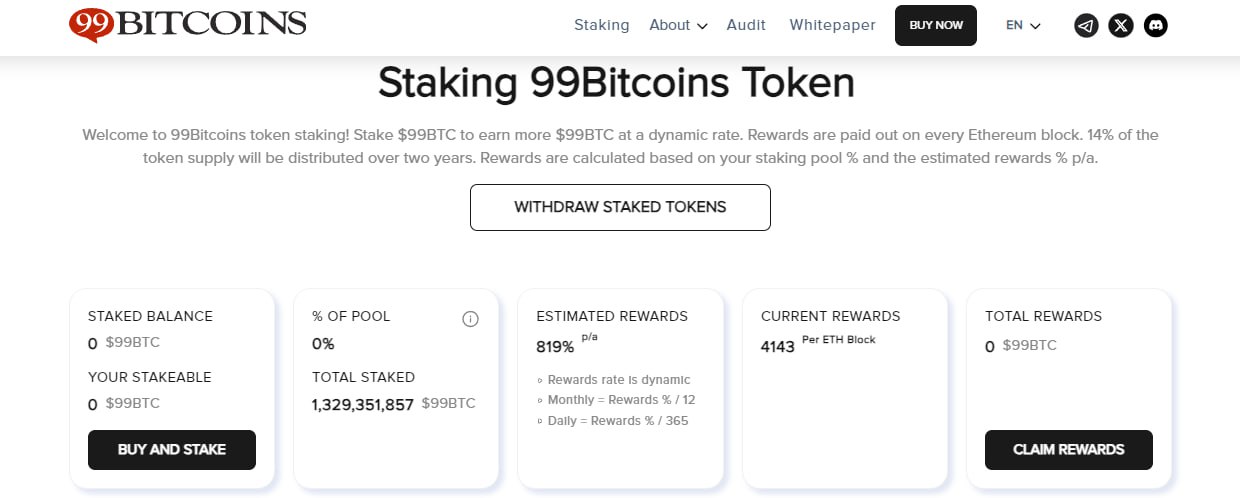Image resolution: width=1240 pixels, height=498 pixels.
Task: Click the CLAIM REWARDS button
Action: tap(1069, 450)
